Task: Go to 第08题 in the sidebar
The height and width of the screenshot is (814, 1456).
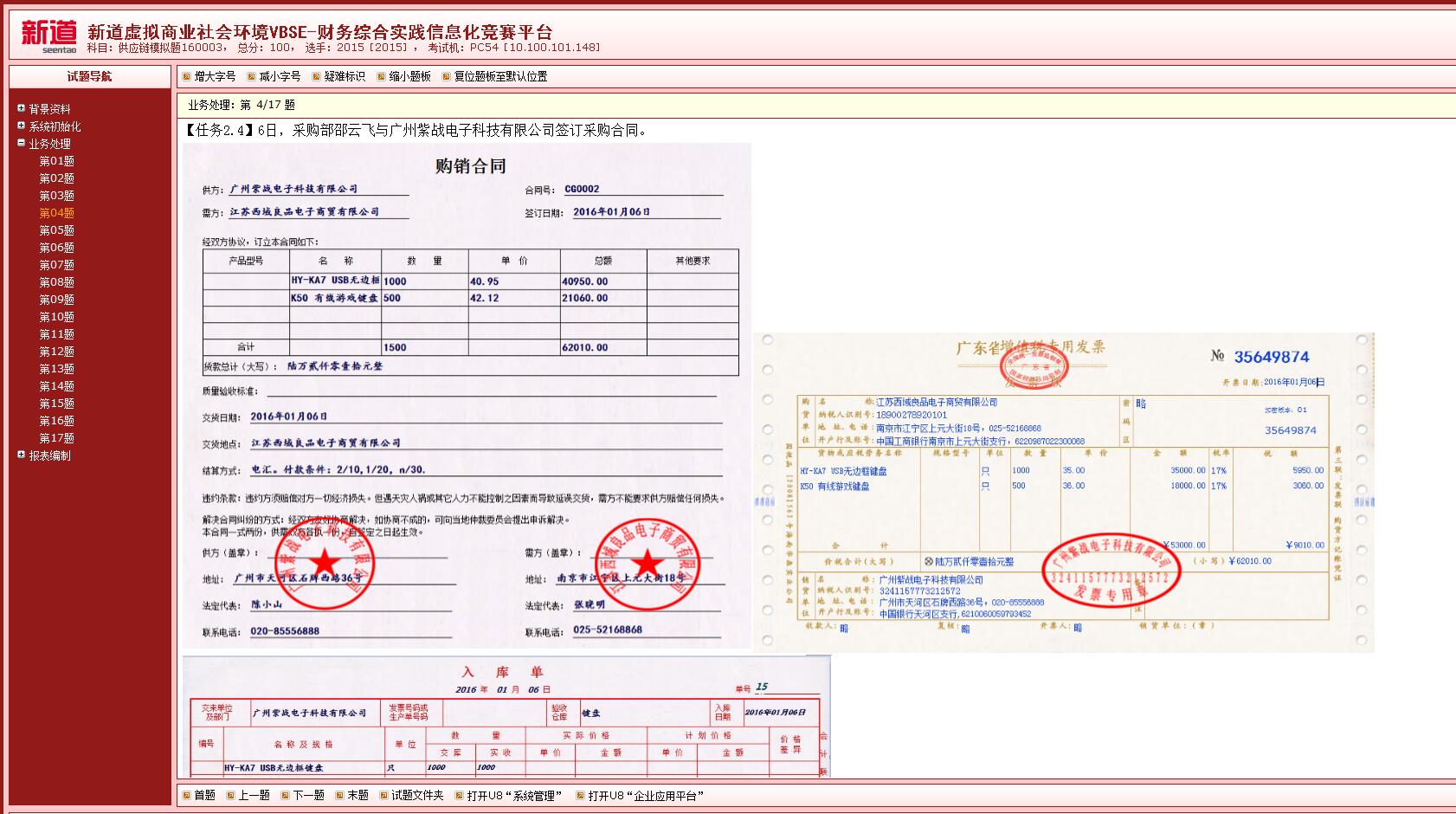Action: click(56, 282)
